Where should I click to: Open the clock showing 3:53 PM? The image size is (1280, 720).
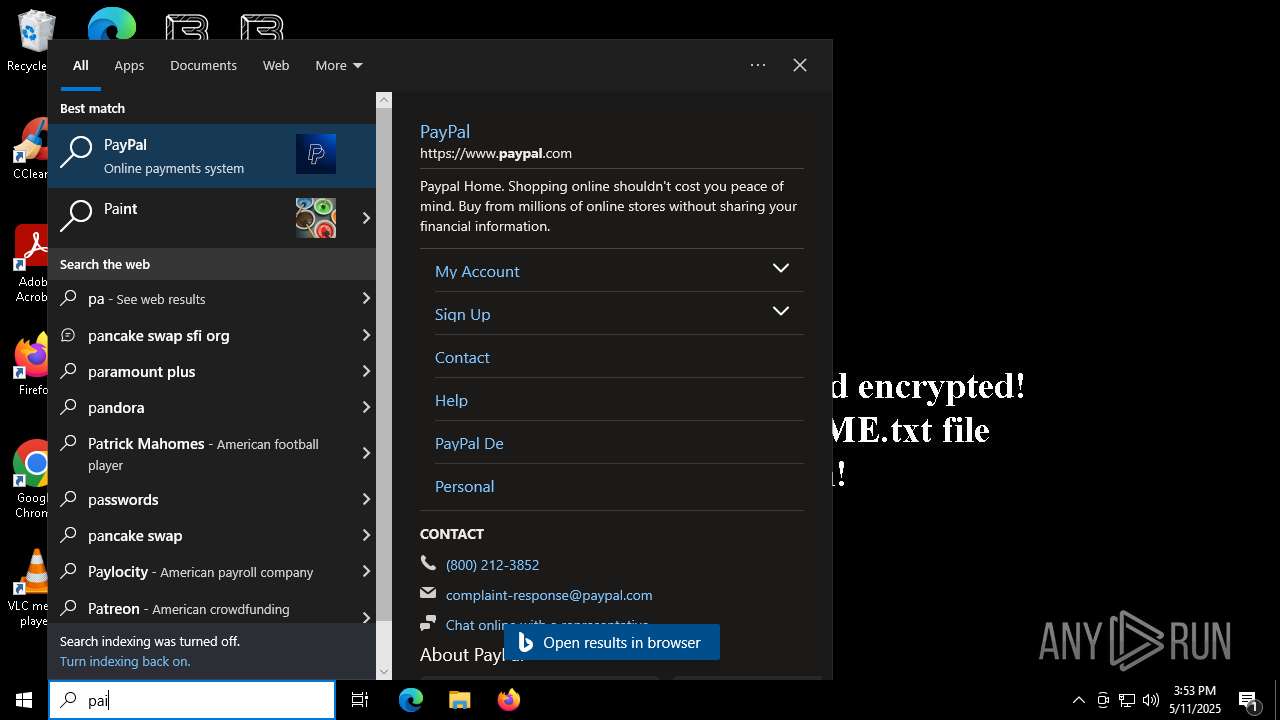pos(1195,700)
